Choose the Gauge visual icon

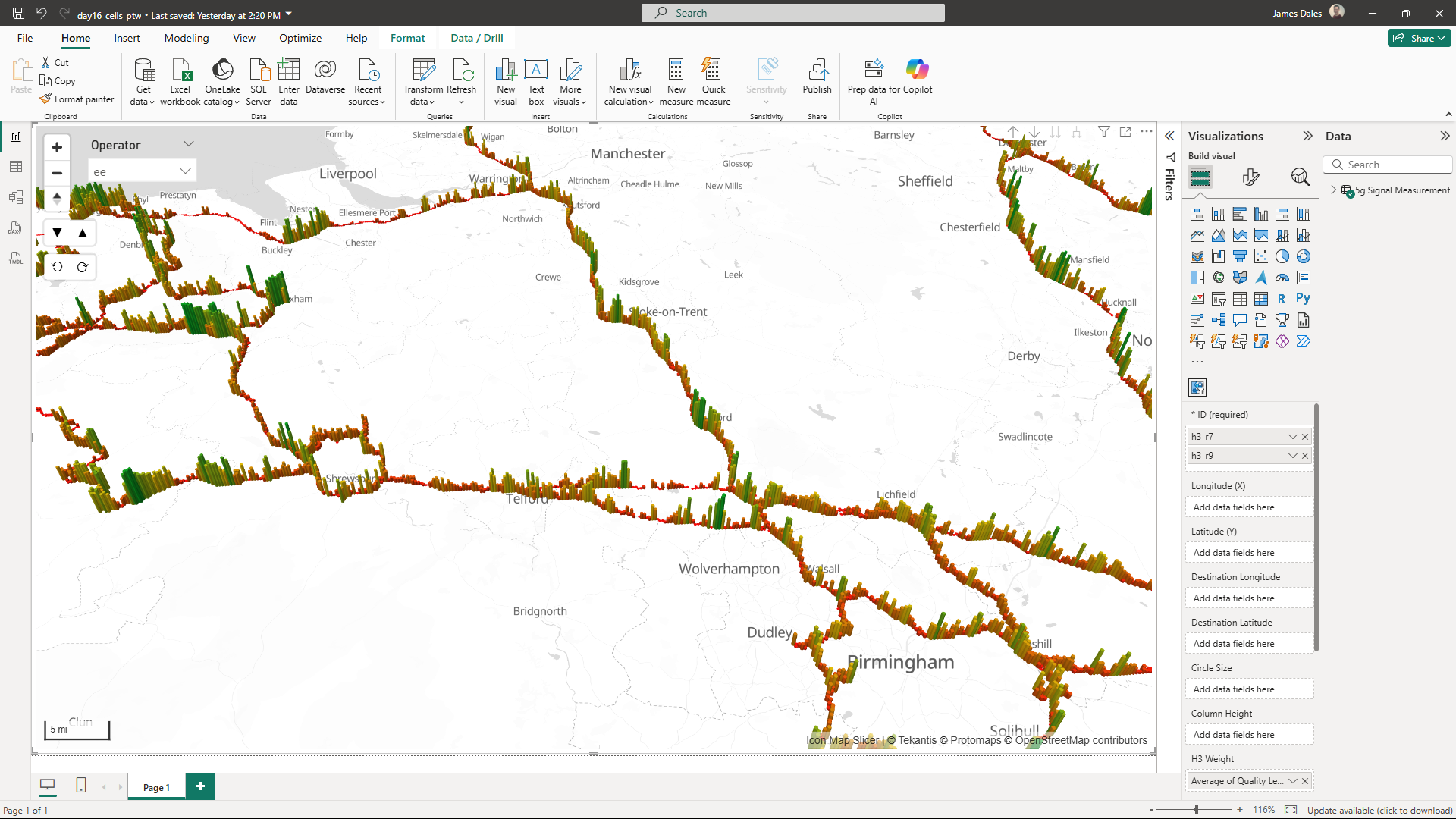(1282, 278)
